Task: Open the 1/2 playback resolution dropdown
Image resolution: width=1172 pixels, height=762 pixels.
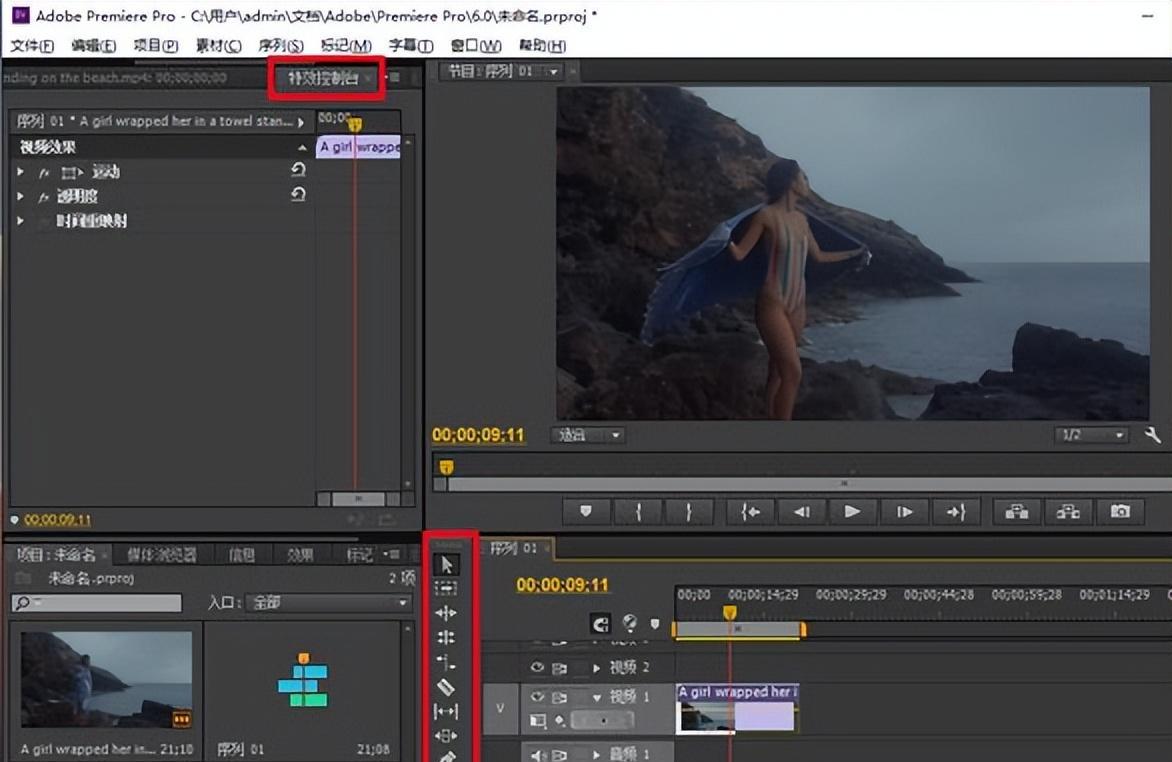Action: pyautogui.click(x=1091, y=435)
